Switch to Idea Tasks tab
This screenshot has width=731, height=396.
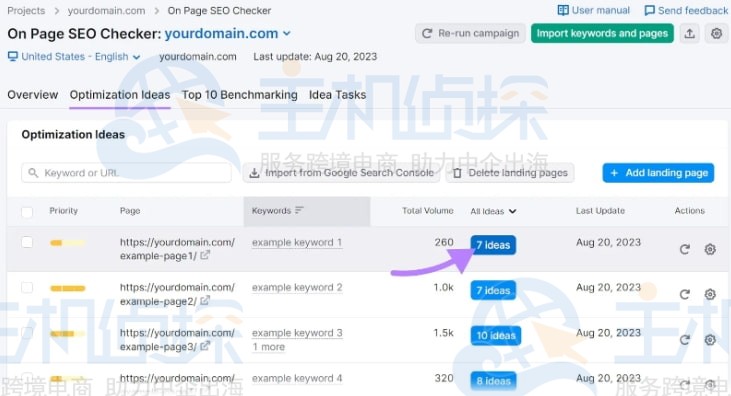(338, 95)
